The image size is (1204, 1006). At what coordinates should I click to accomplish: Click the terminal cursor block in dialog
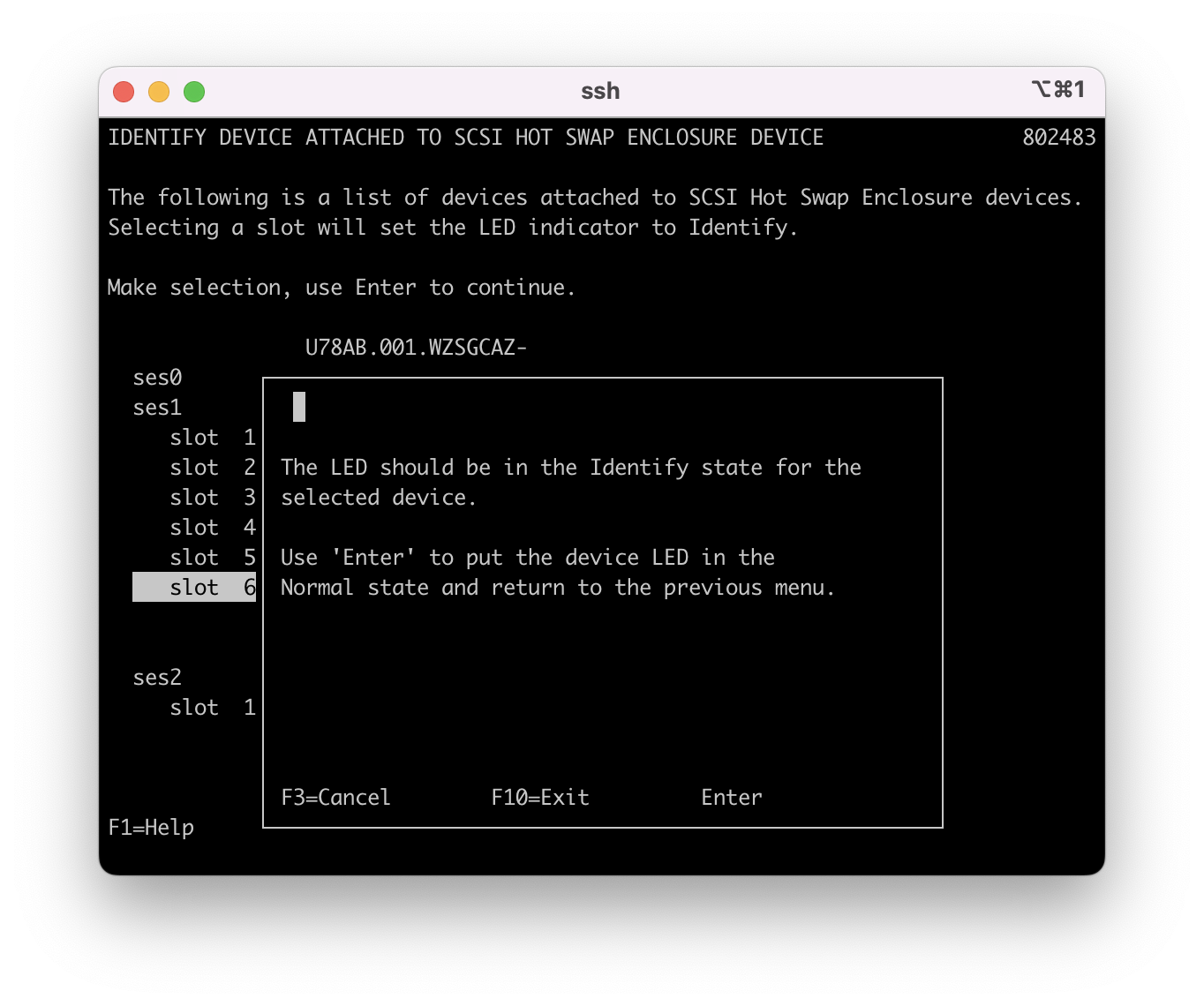point(299,407)
